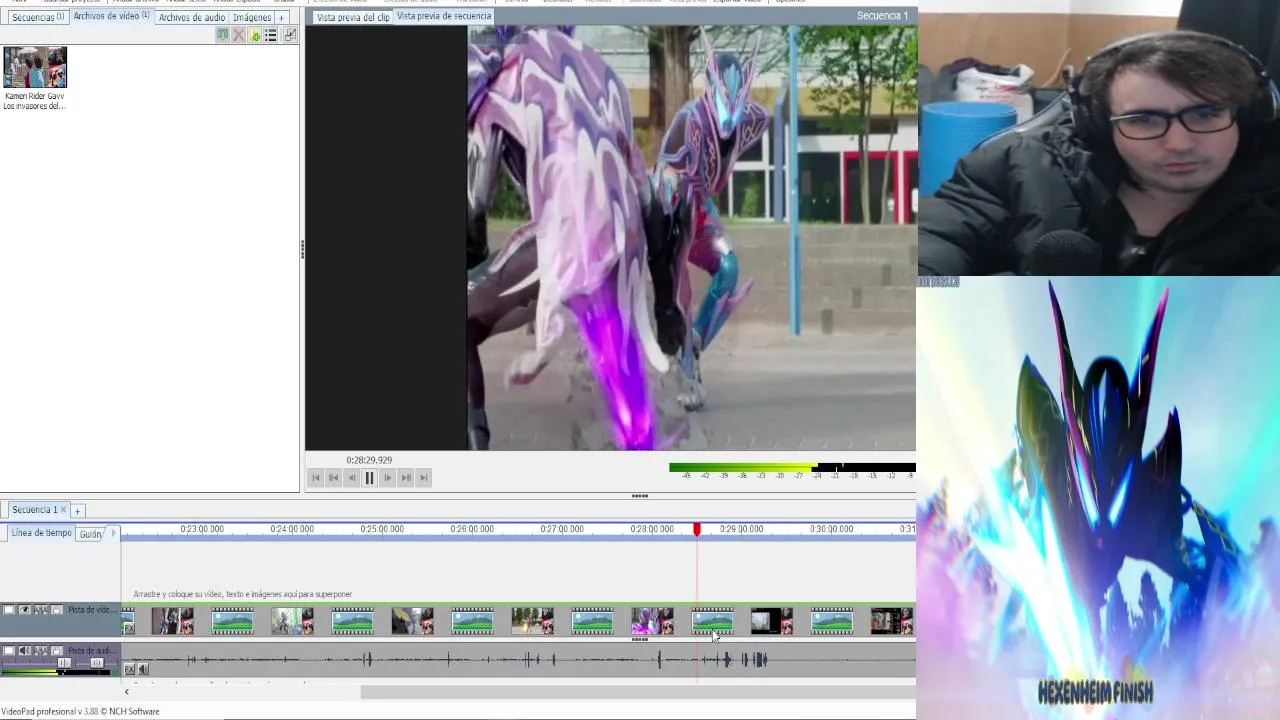The height and width of the screenshot is (720, 1280).
Task: Click the previous clip playback button
Action: 333,478
